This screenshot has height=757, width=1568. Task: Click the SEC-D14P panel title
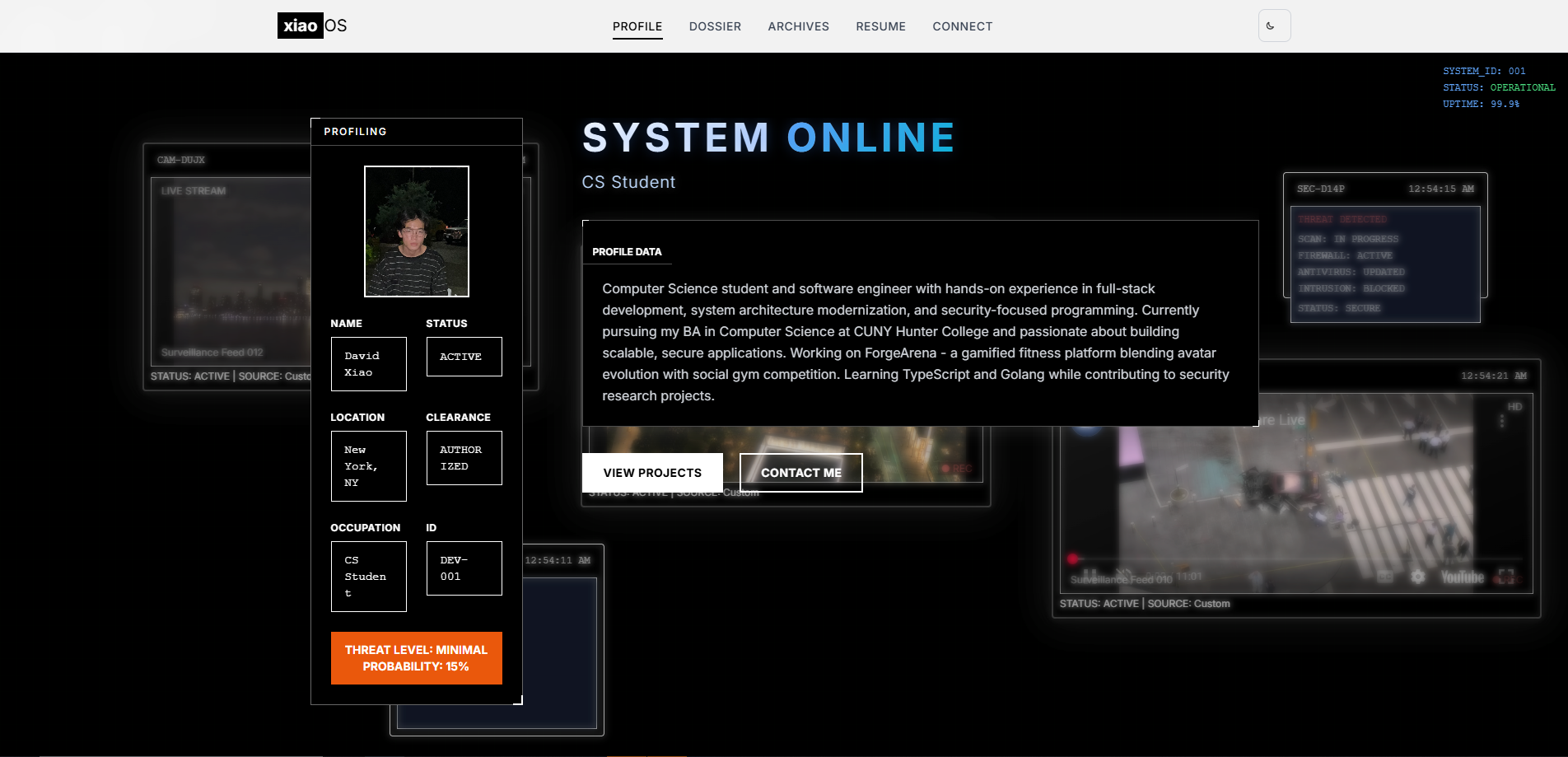1321,189
